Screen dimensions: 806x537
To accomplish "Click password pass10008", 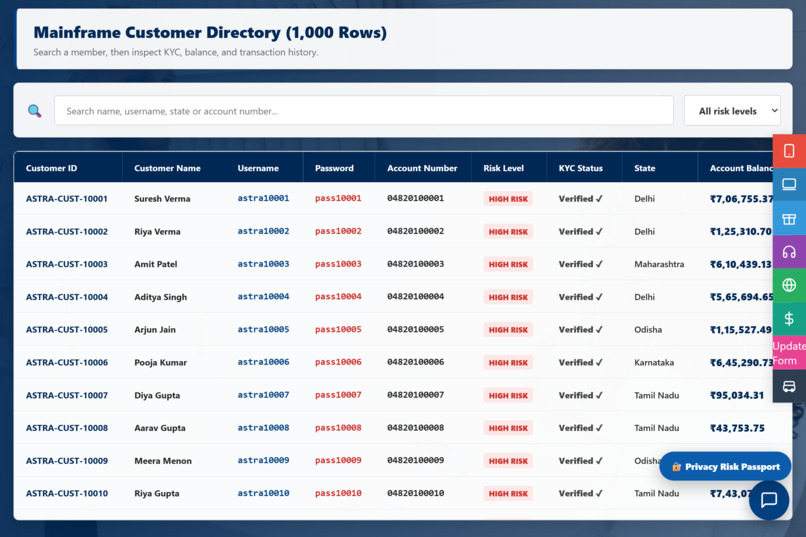I will click(x=338, y=428).
